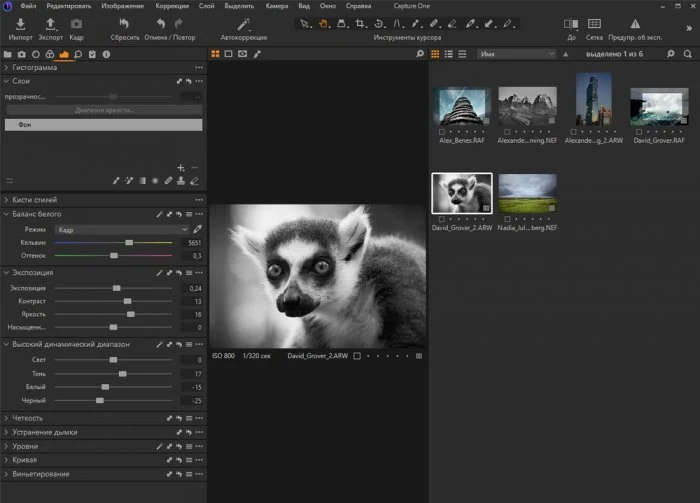Toggle color tag checkbox under Nadia_Jul...berg.NEF
700x503 pixels.
pyautogui.click(x=507, y=219)
